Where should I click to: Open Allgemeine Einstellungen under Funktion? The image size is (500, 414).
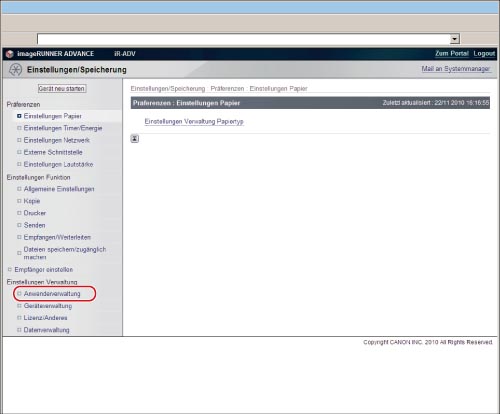[x=59, y=189]
